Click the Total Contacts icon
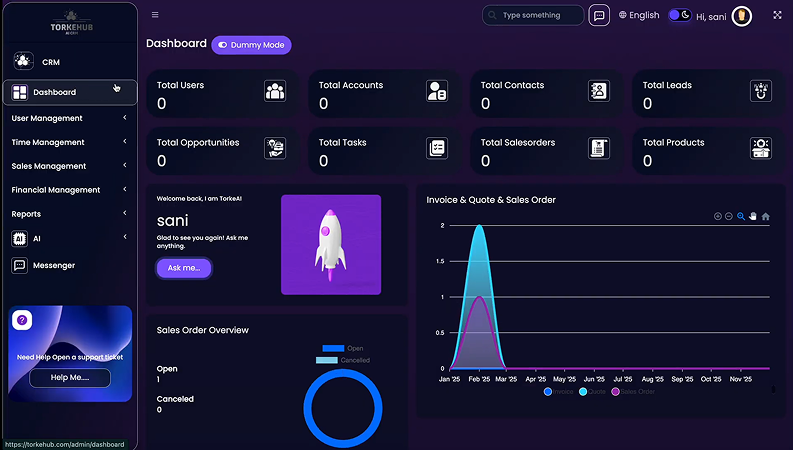 point(599,91)
